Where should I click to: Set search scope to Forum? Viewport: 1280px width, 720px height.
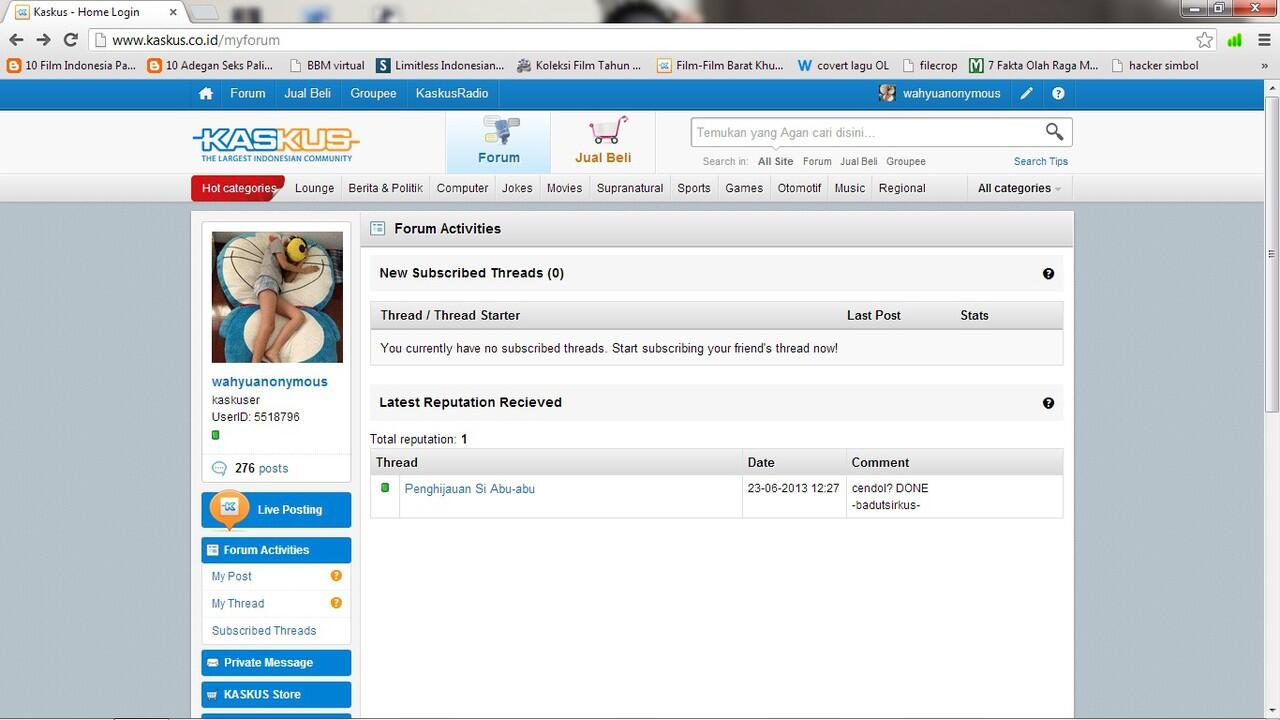[817, 161]
